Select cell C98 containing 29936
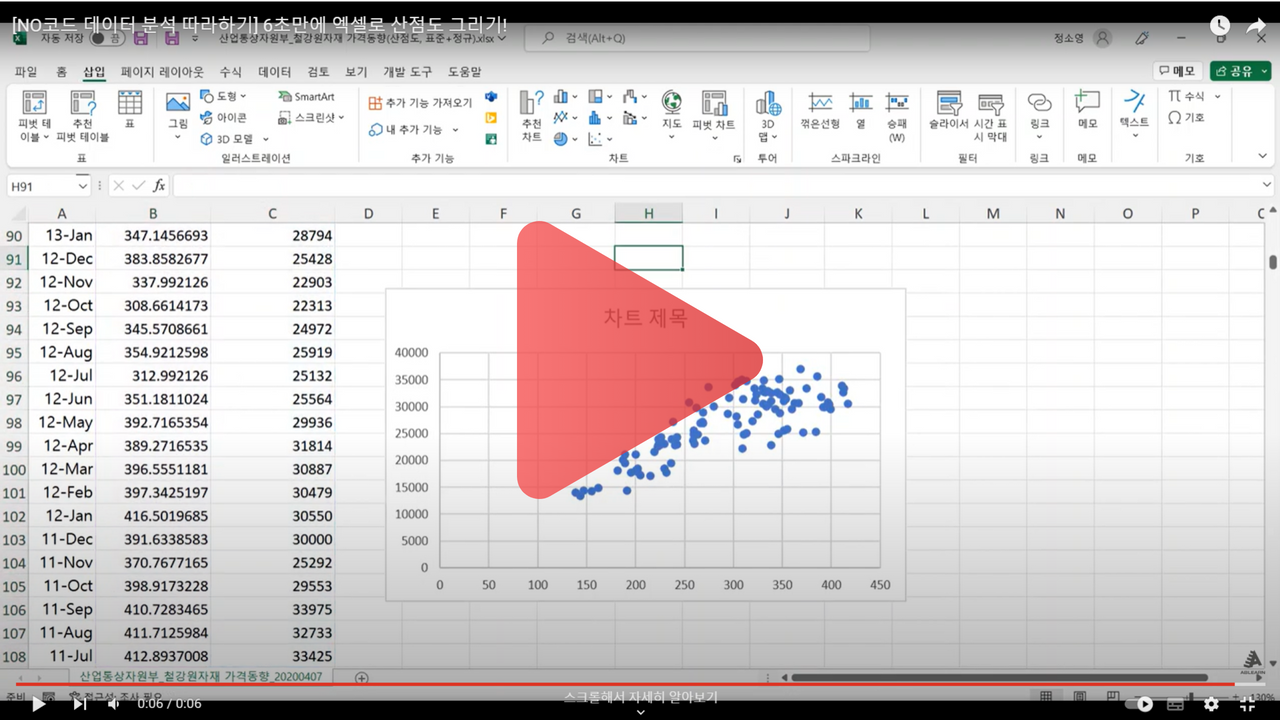 [272, 423]
